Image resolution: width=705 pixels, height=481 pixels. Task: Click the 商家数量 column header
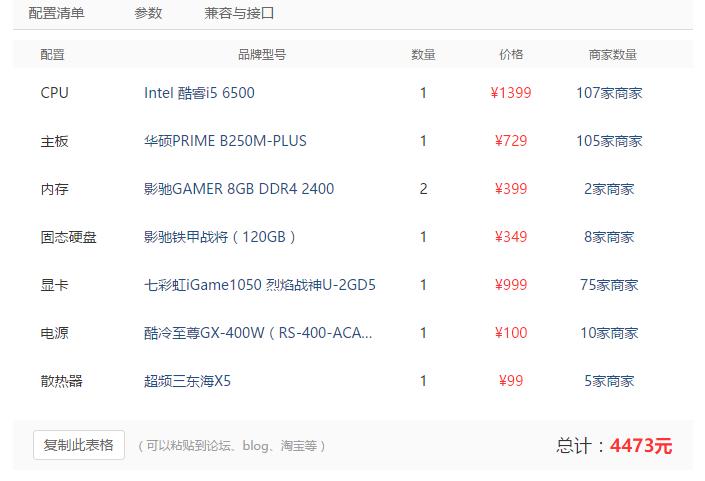click(x=613, y=55)
